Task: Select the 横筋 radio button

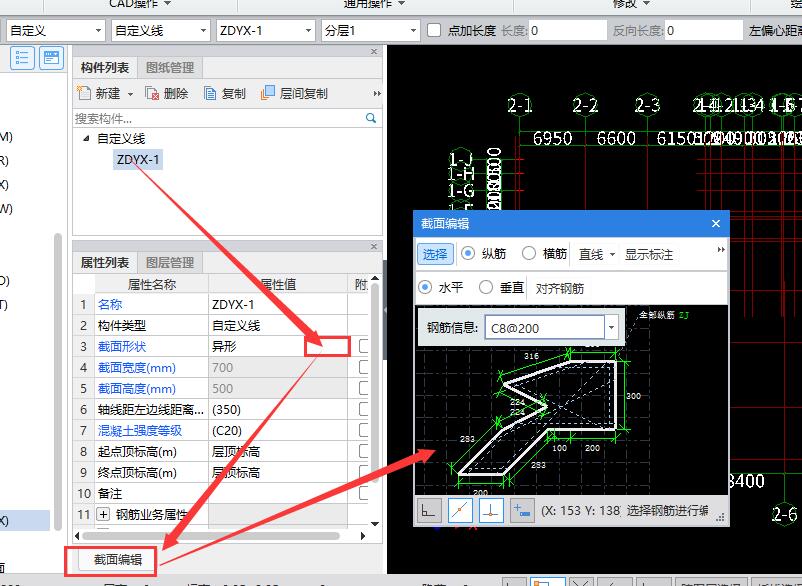Action: (529, 254)
